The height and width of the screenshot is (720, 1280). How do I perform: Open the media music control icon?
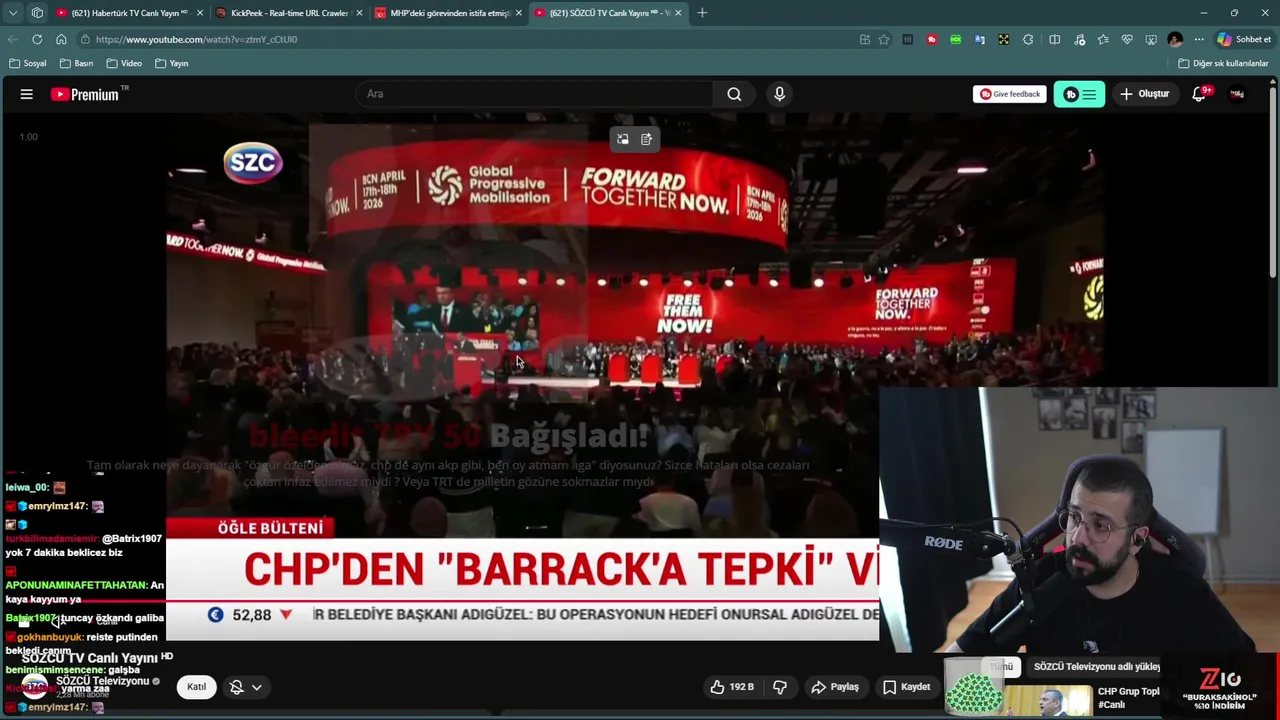pos(1080,39)
